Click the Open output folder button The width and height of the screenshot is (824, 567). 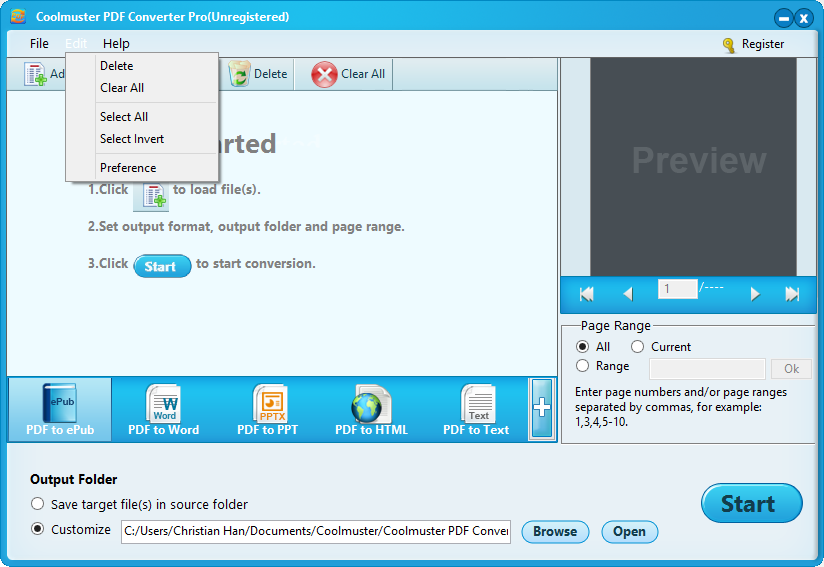[x=629, y=531]
